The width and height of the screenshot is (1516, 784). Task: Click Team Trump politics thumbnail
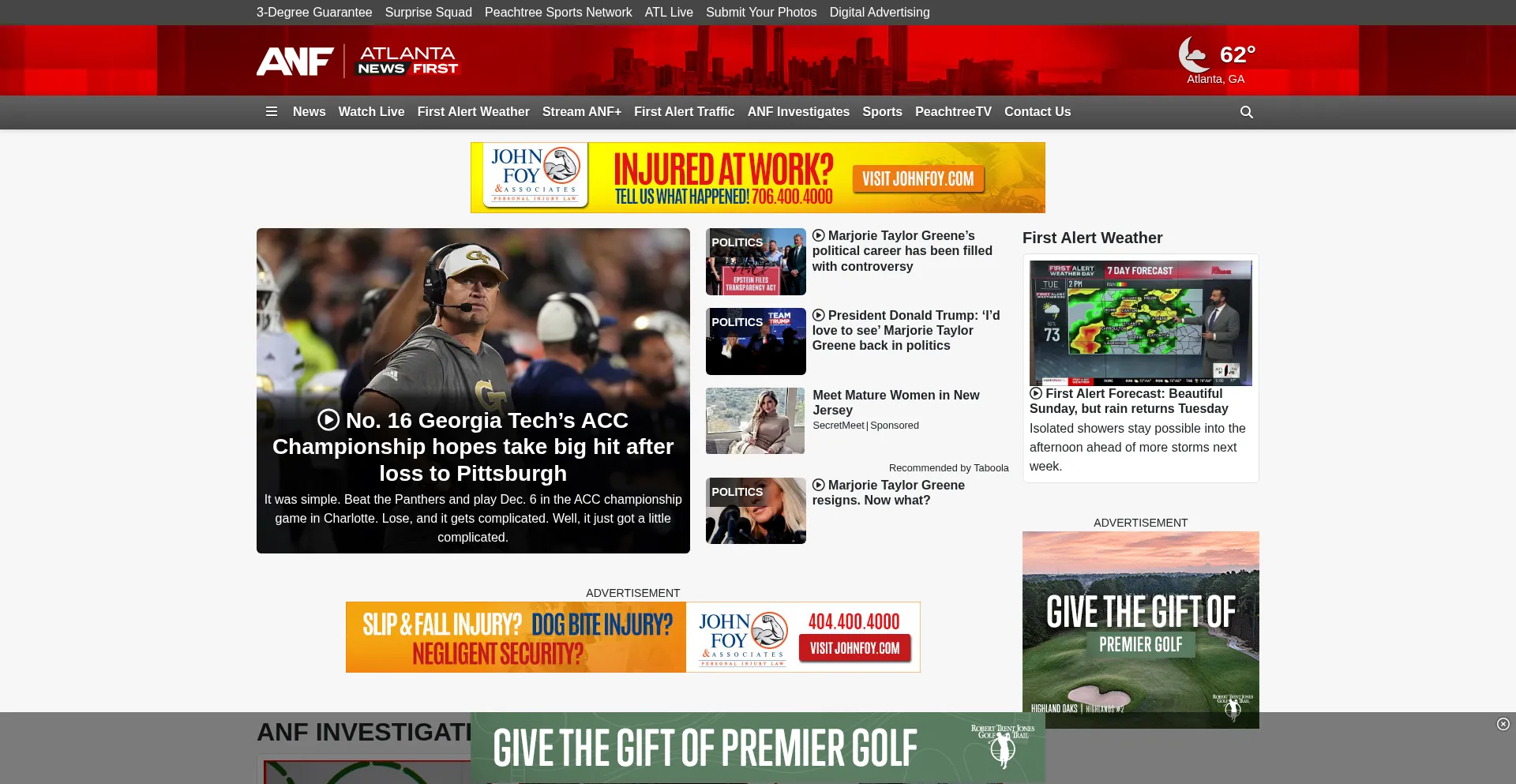(x=756, y=342)
